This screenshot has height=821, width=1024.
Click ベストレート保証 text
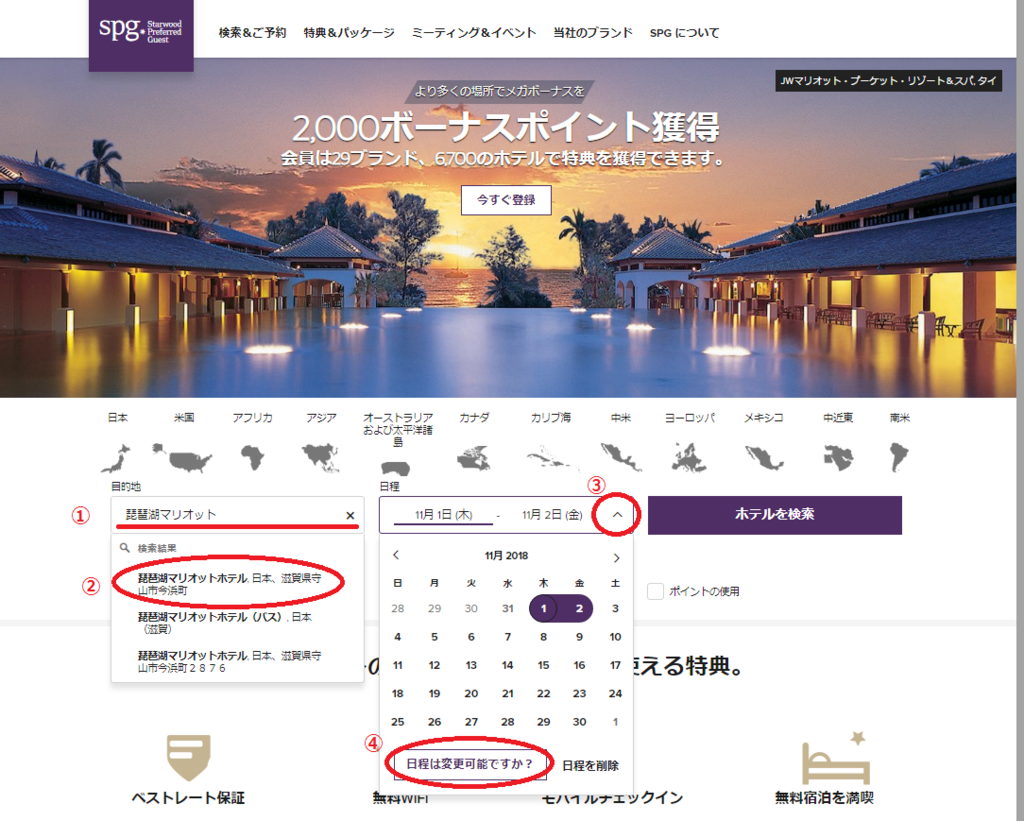[188, 798]
